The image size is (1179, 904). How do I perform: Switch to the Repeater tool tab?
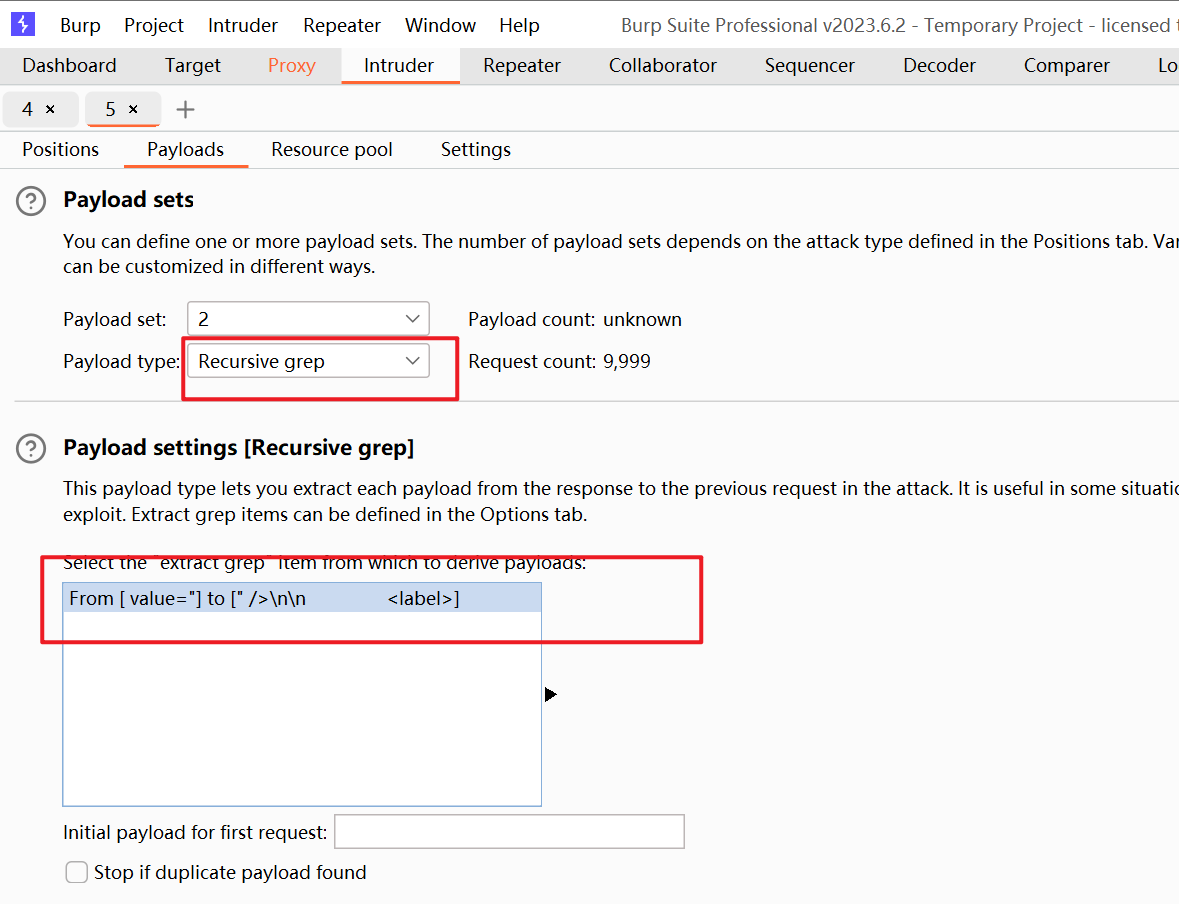[x=521, y=66]
